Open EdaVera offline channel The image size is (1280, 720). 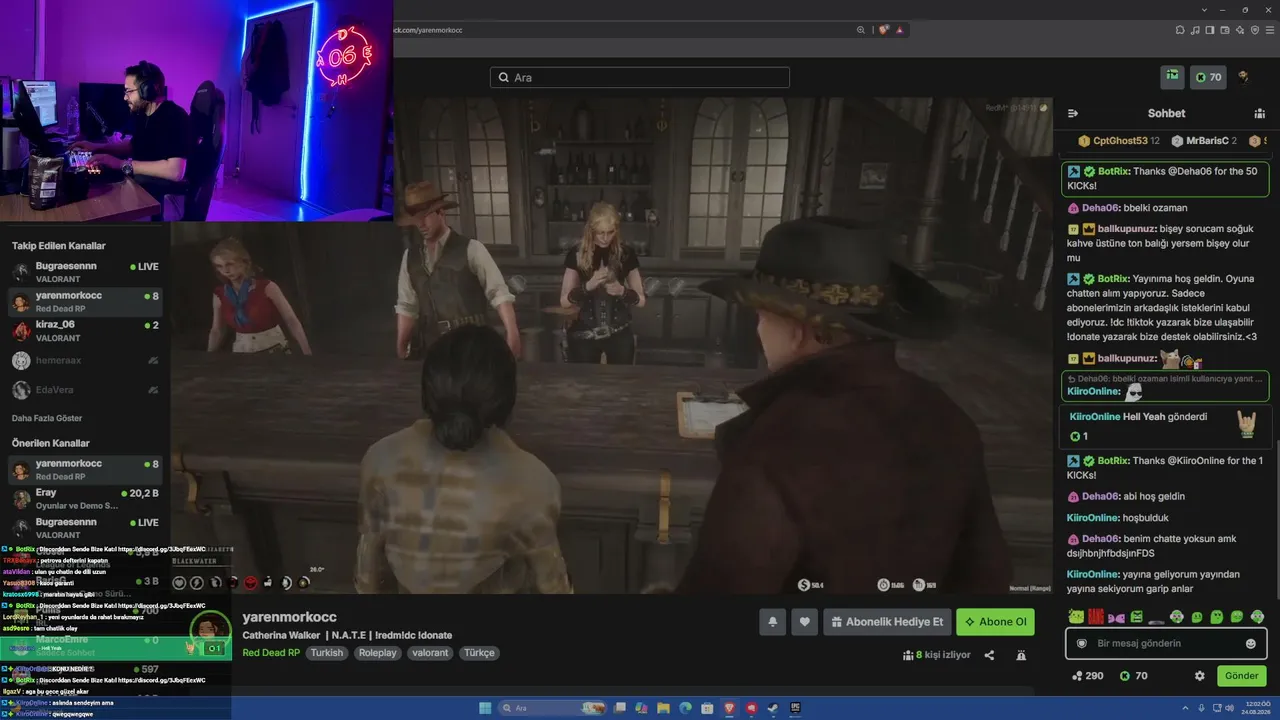click(x=85, y=390)
